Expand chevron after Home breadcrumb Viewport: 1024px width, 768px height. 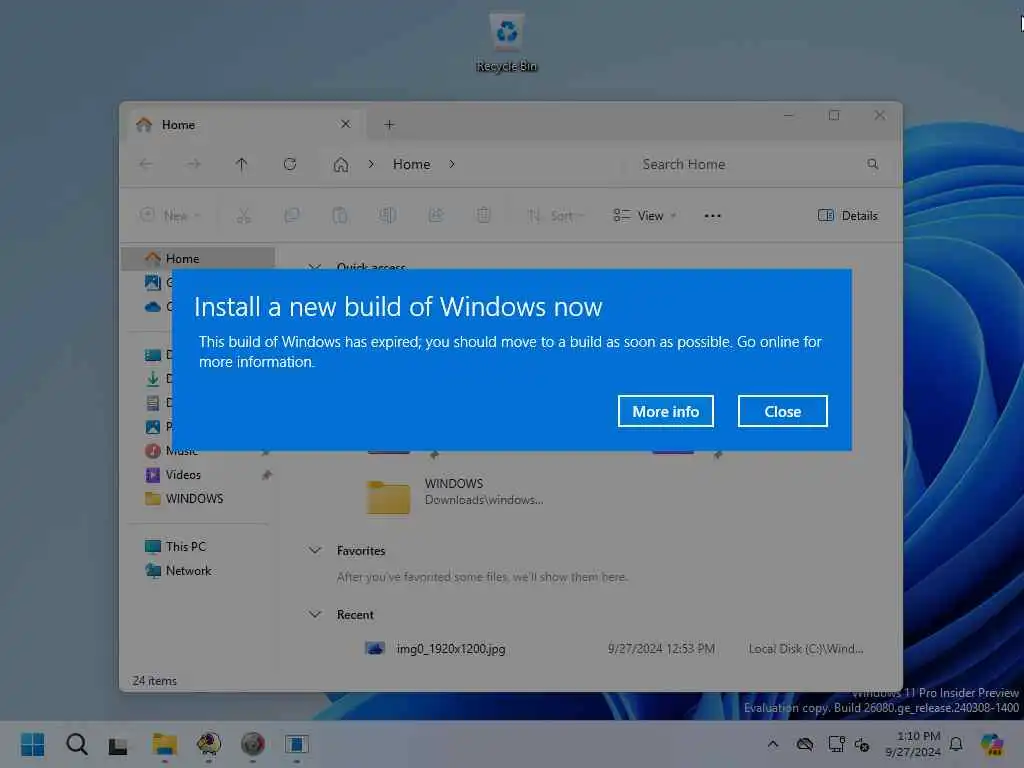click(x=452, y=165)
